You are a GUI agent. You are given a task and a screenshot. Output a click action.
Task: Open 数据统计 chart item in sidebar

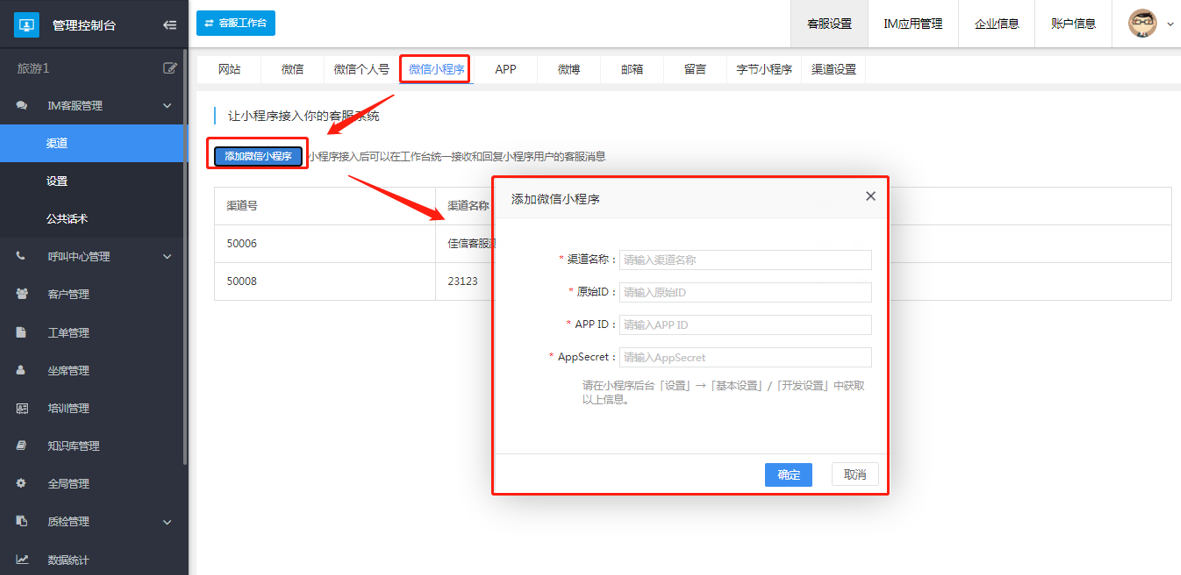[x=68, y=560]
